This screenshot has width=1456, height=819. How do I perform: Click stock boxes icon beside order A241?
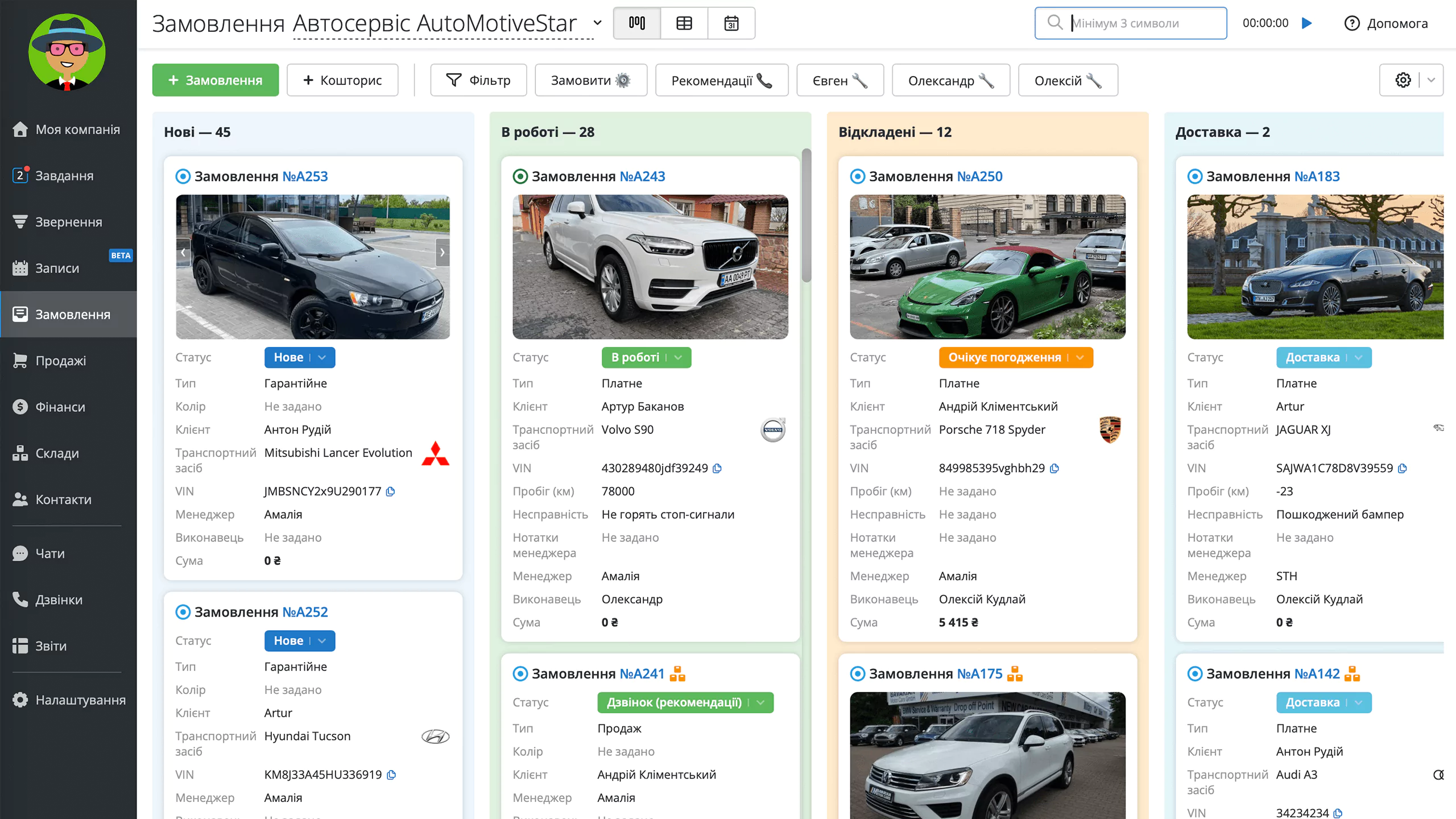coord(677,674)
